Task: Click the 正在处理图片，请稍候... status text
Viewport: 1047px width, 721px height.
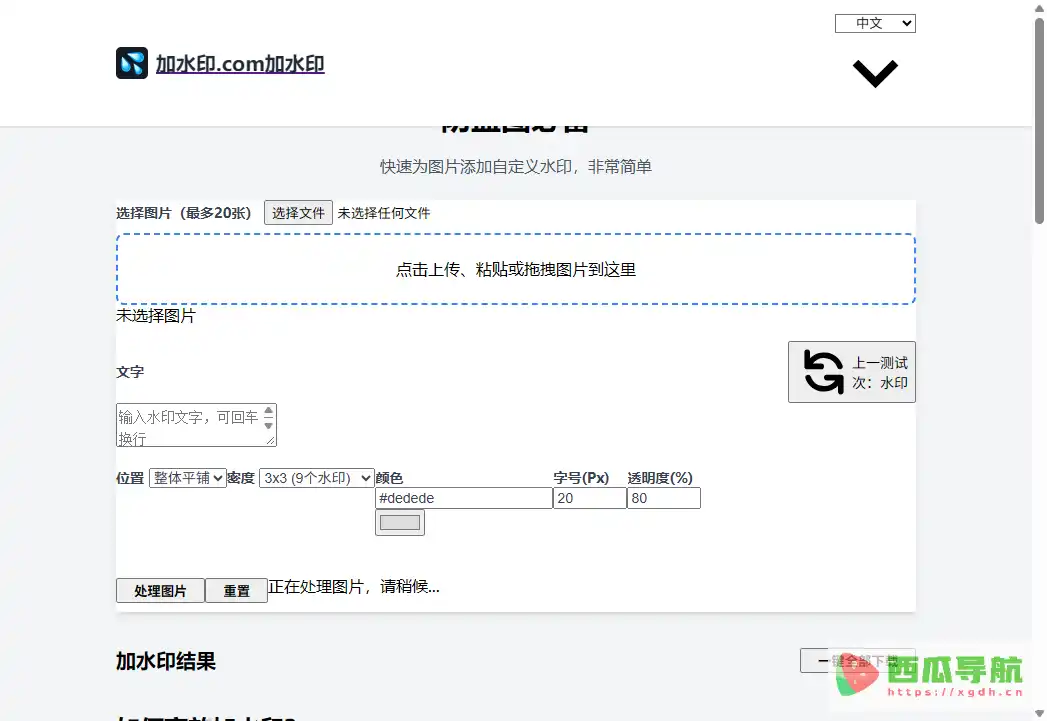Action: 354,587
